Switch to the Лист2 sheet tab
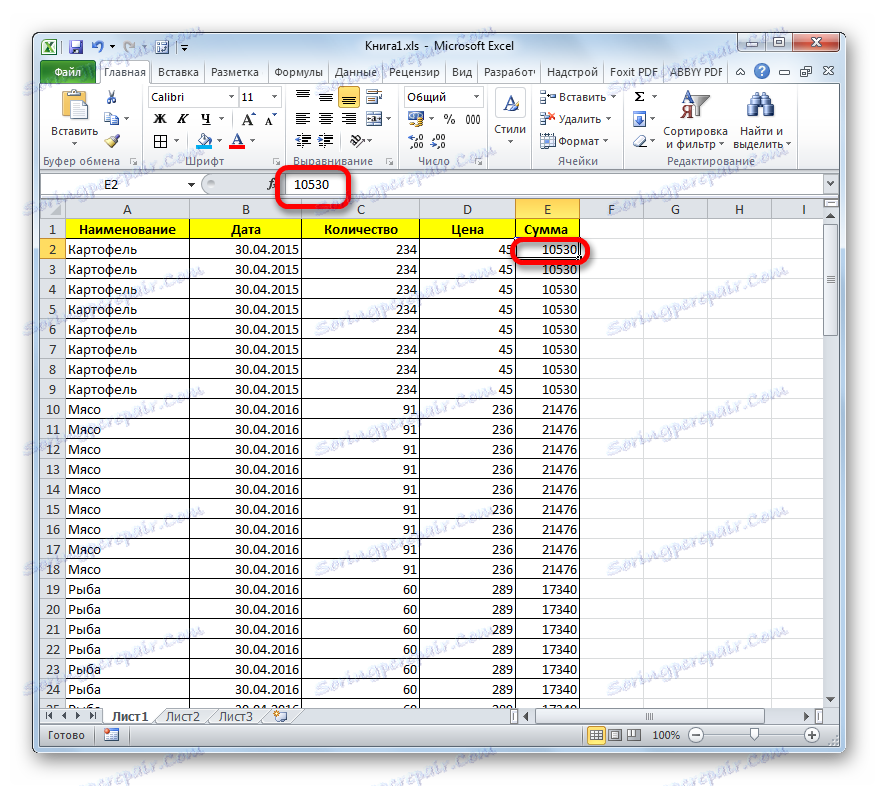879x786 pixels. [182, 715]
